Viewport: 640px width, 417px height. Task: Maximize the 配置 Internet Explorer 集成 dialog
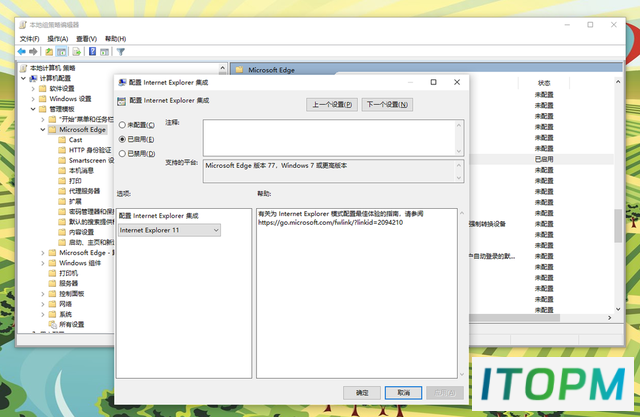[433, 82]
